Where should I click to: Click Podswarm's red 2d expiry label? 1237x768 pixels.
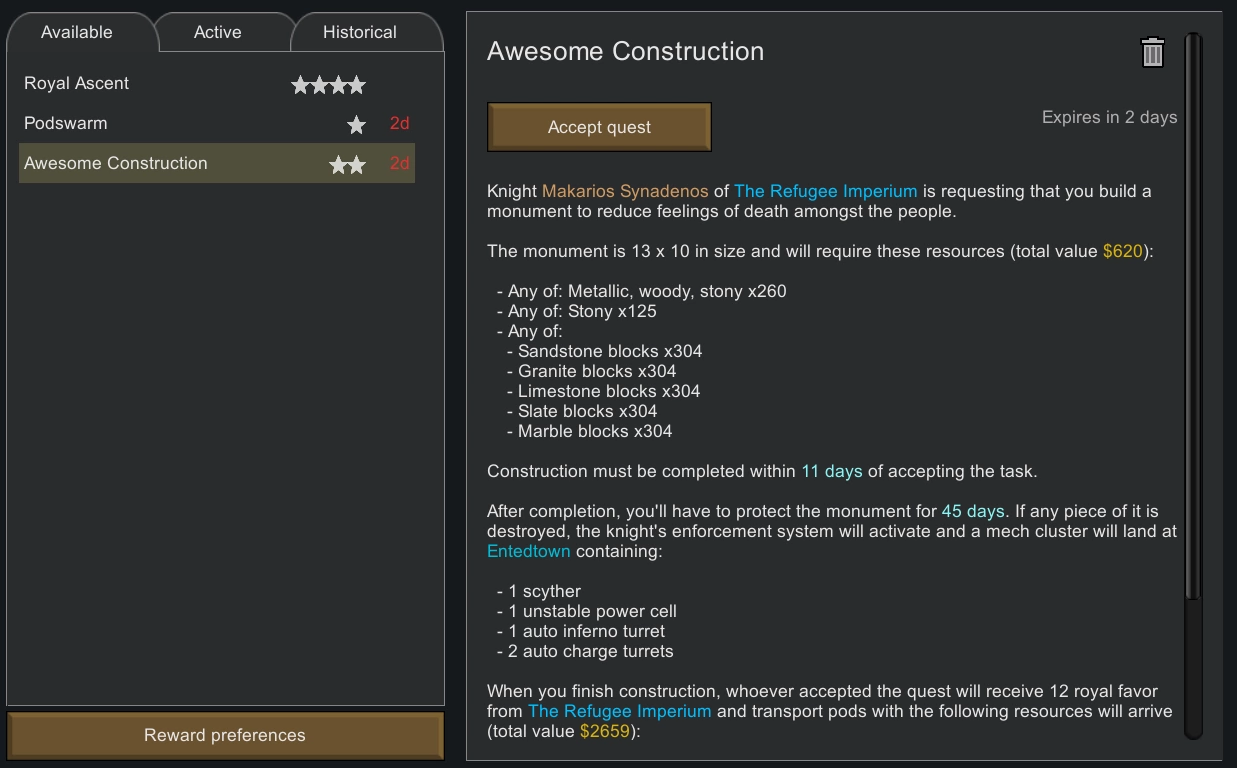[400, 124]
